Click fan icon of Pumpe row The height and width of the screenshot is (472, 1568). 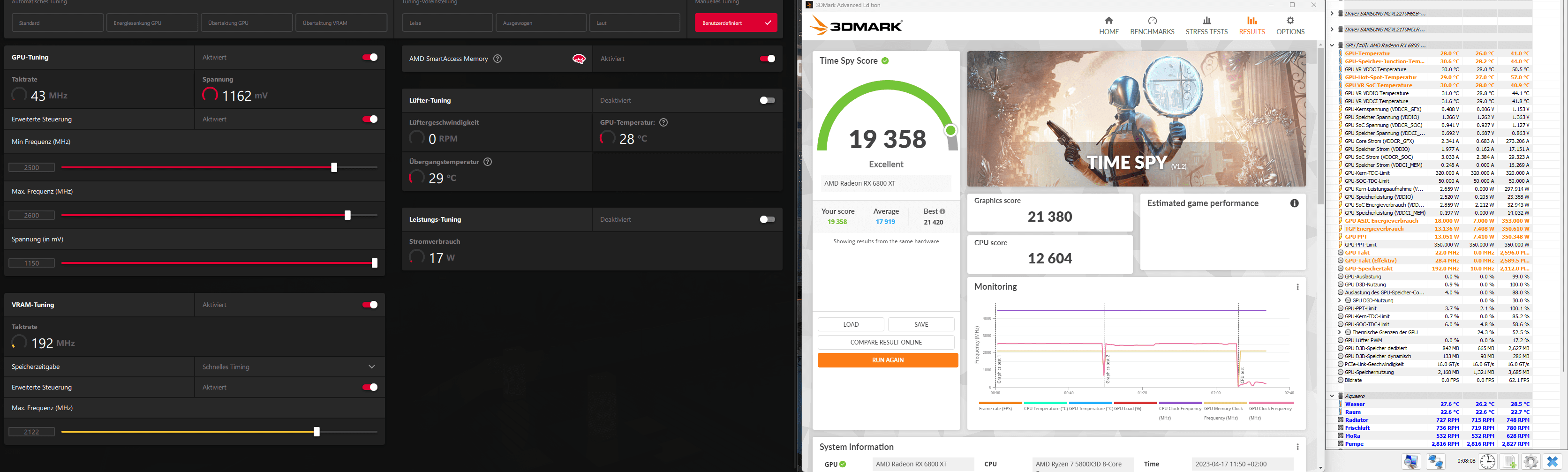click(x=1340, y=444)
